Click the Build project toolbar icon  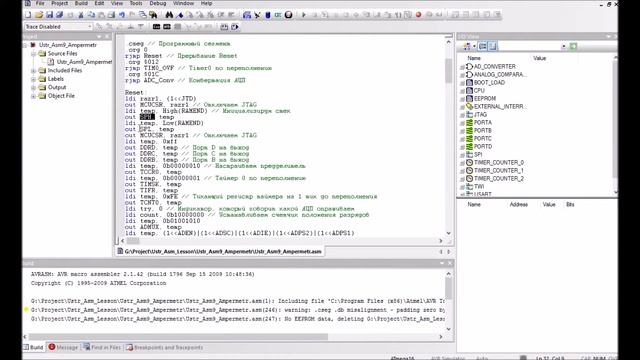coord(247,15)
